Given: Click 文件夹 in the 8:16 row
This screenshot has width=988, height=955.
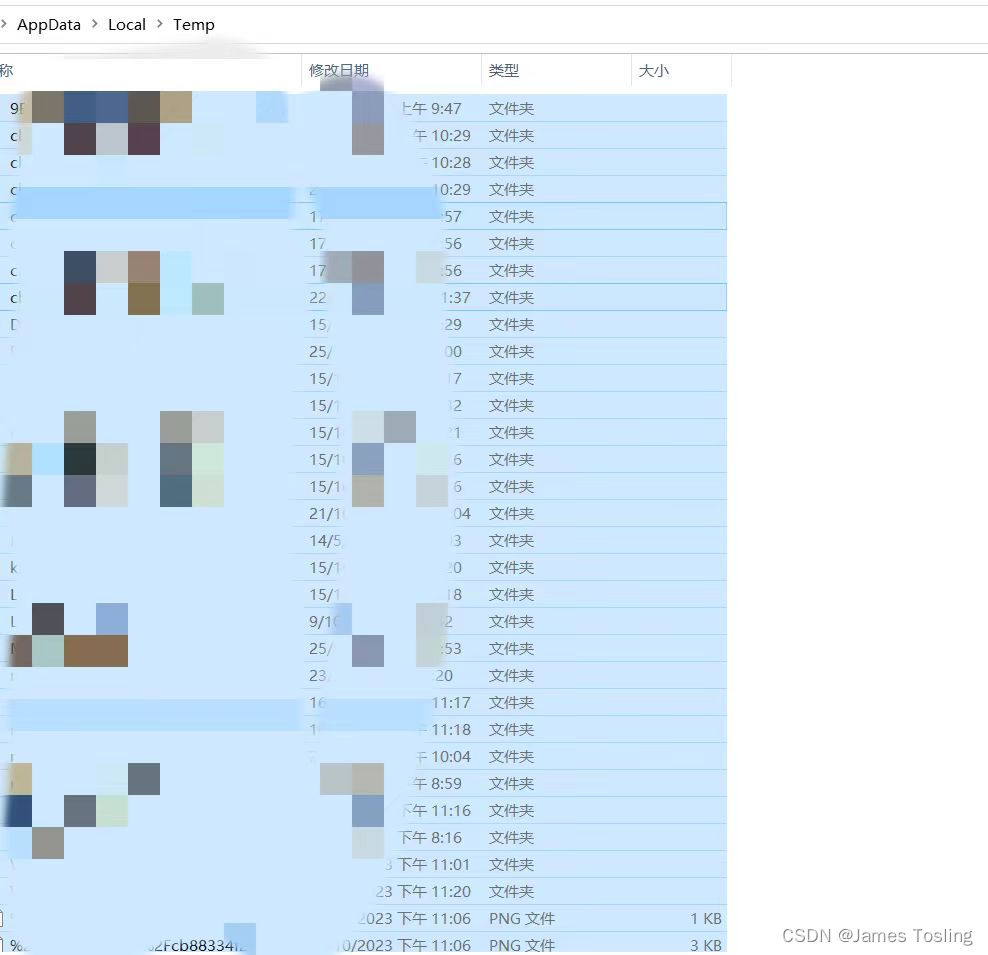Looking at the screenshot, I should pyautogui.click(x=511, y=838).
